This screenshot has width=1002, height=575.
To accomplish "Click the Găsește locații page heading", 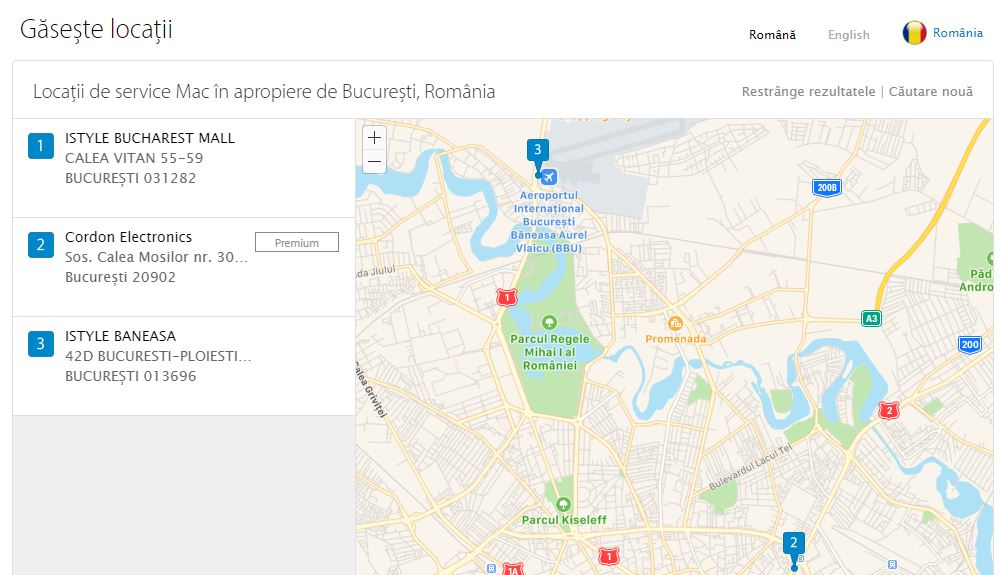I will (96, 29).
